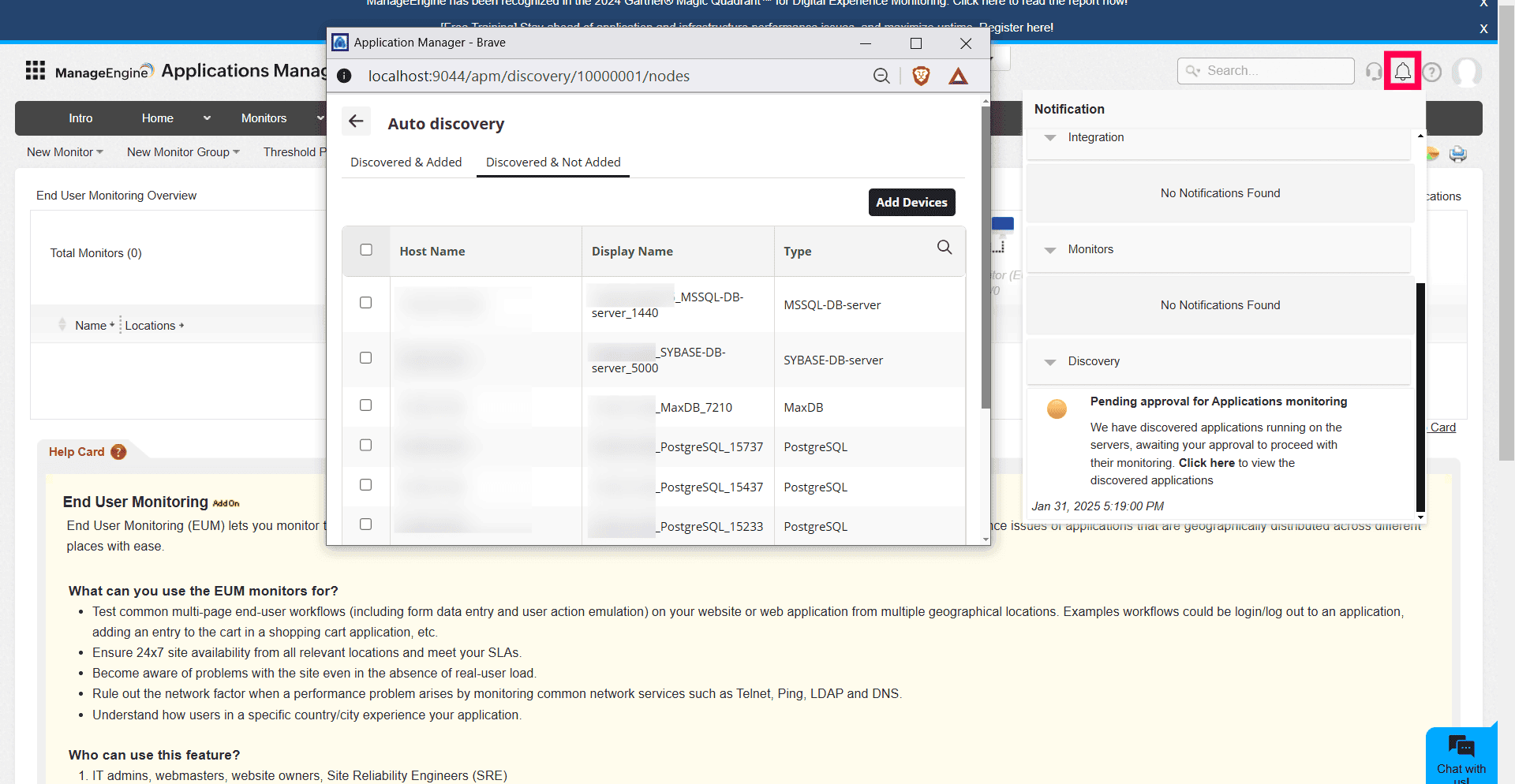Viewport: 1515px width, 784px height.
Task: Click the Add Devices button
Action: click(x=911, y=202)
